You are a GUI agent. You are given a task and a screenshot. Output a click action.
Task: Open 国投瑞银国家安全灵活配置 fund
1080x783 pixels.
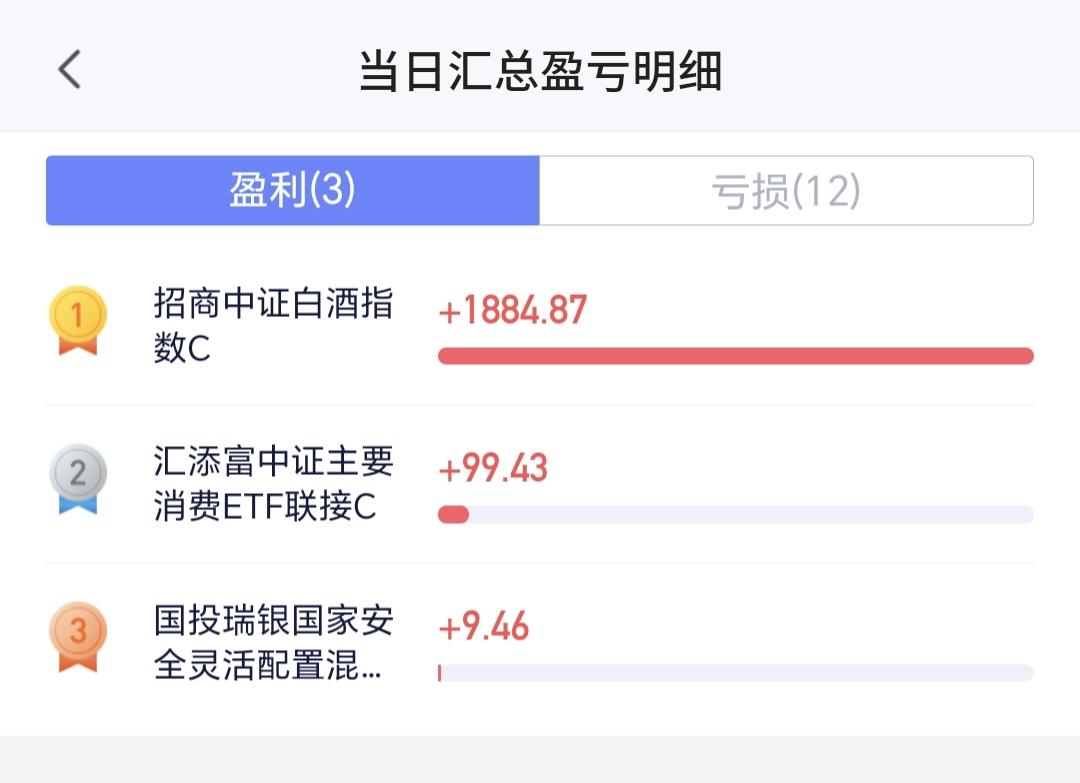pyautogui.click(x=272, y=643)
